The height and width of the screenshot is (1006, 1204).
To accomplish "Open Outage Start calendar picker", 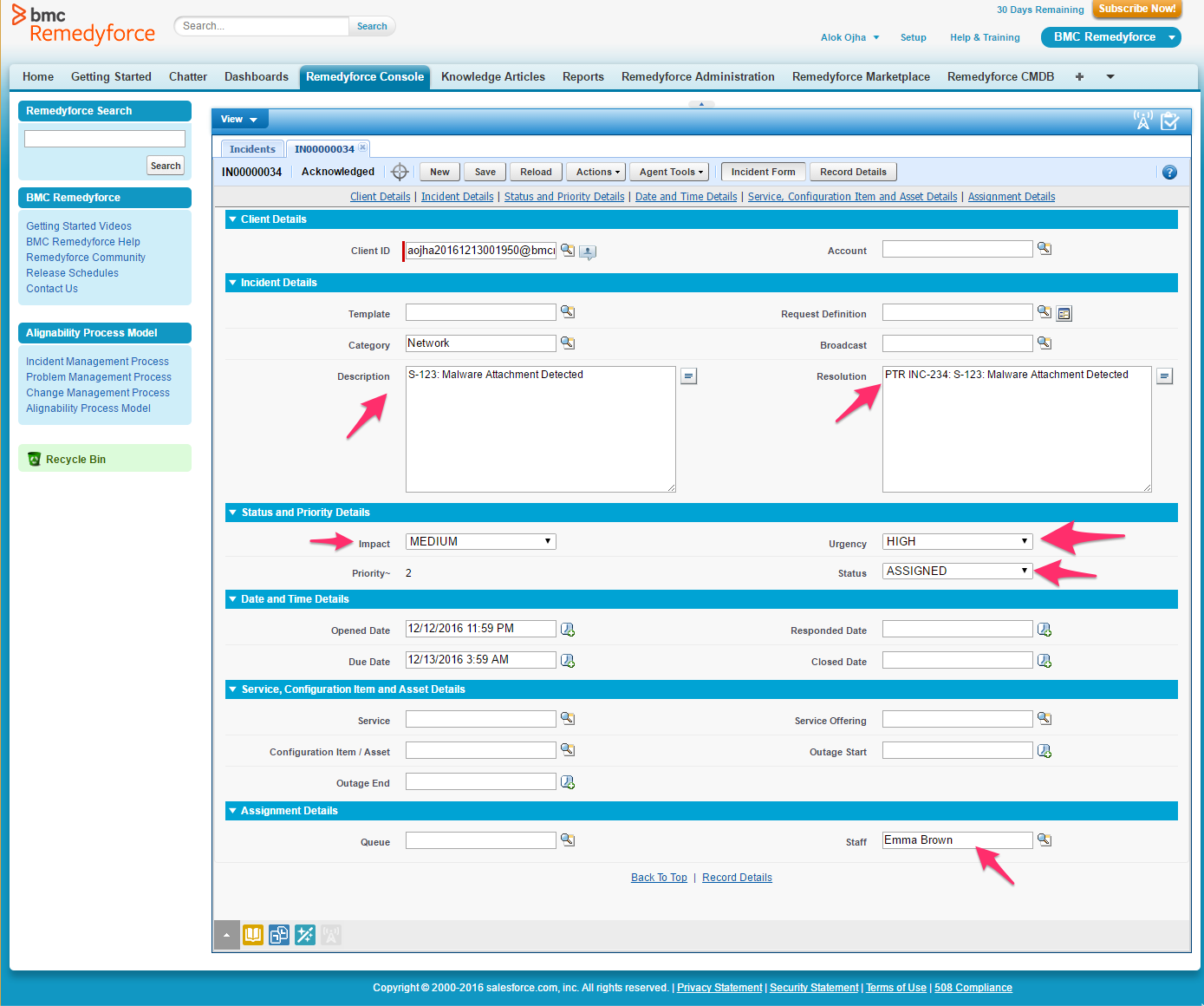I will (x=1045, y=751).
